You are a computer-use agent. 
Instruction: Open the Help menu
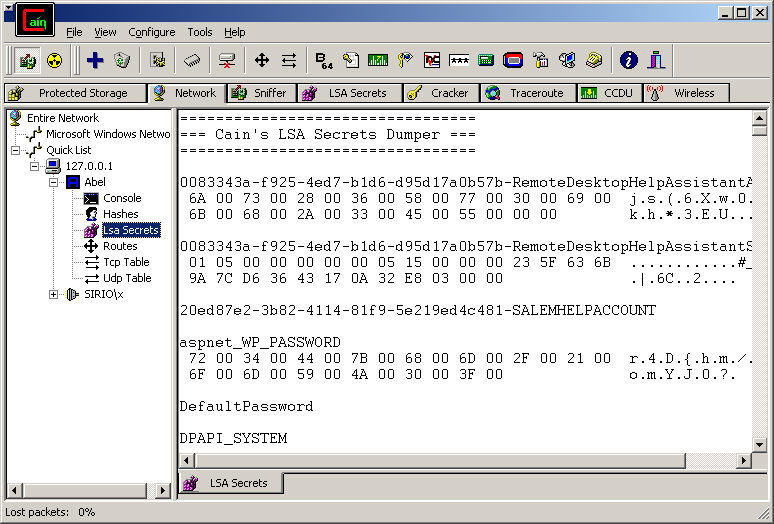point(234,32)
